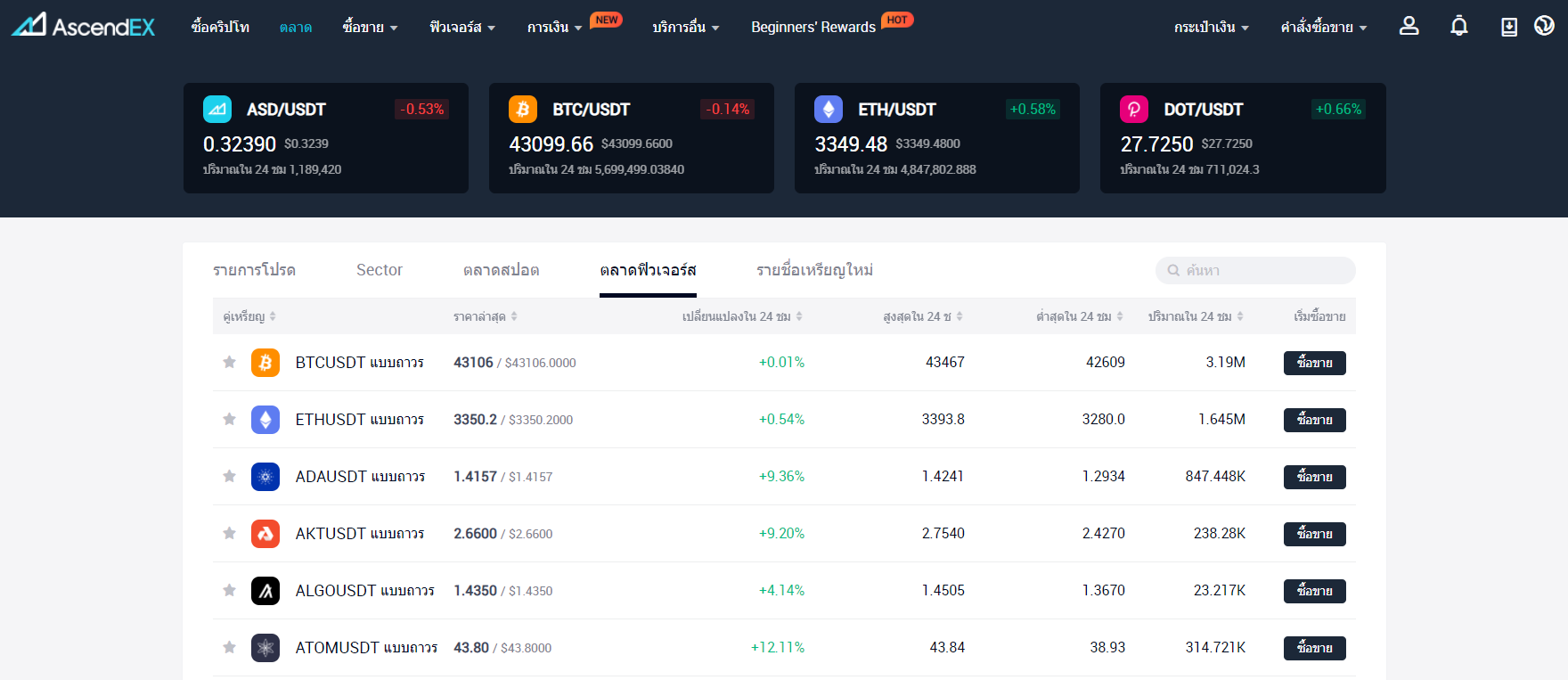This screenshot has width=1568, height=680.
Task: Click the DOT coin icon
Action: 1134,110
